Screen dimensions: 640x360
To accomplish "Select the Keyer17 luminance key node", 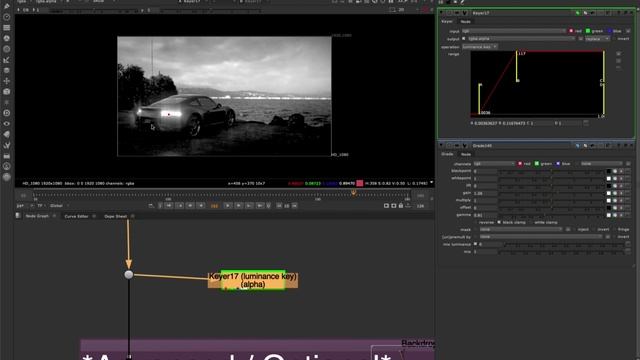I will click(x=253, y=280).
